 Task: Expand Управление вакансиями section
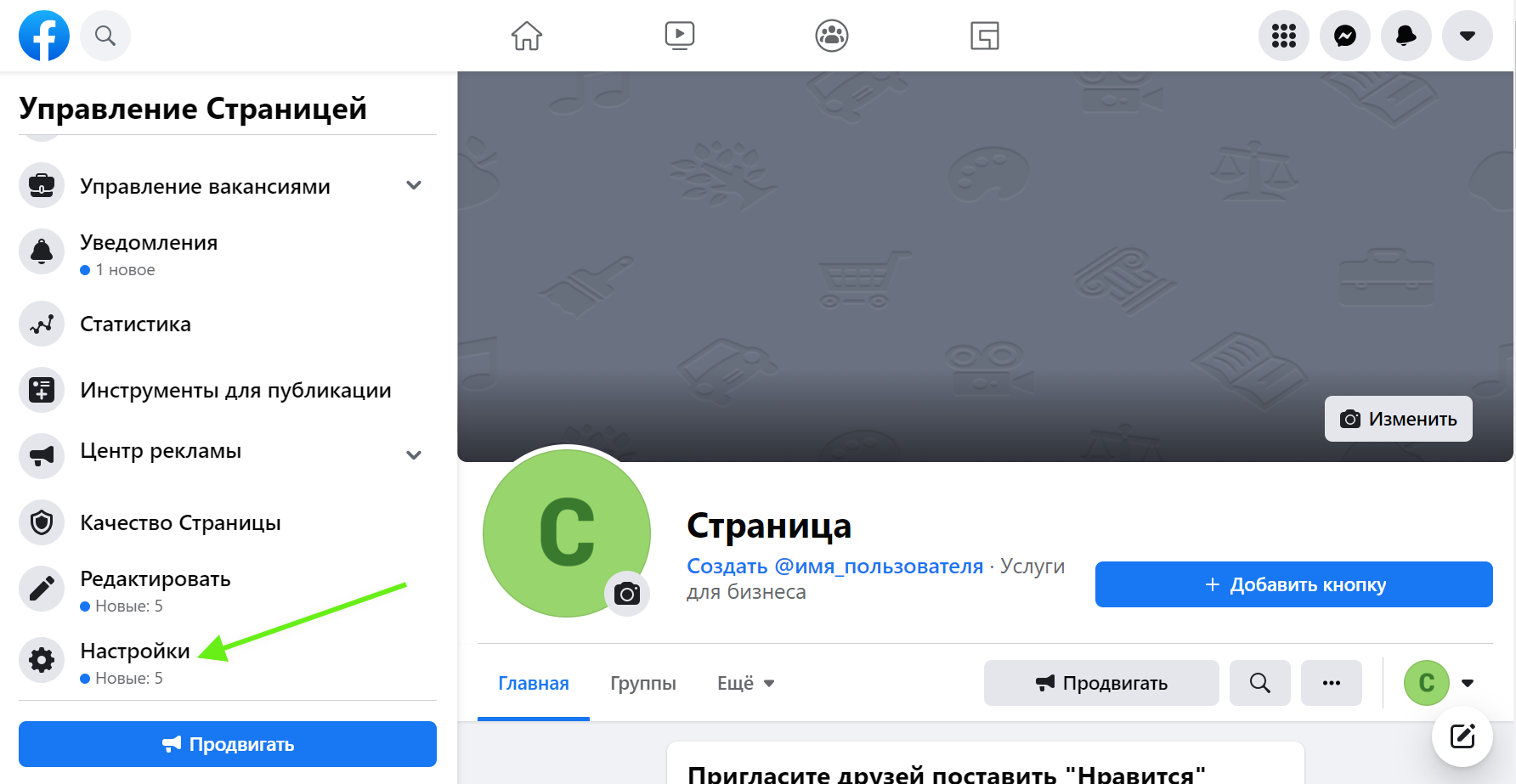point(414,185)
